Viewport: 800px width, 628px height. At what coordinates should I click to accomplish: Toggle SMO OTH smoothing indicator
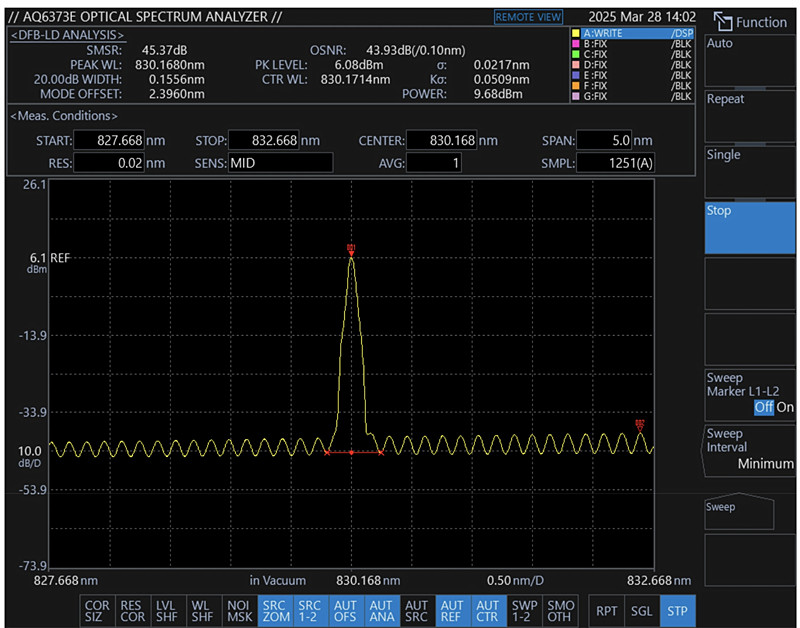(x=560, y=611)
